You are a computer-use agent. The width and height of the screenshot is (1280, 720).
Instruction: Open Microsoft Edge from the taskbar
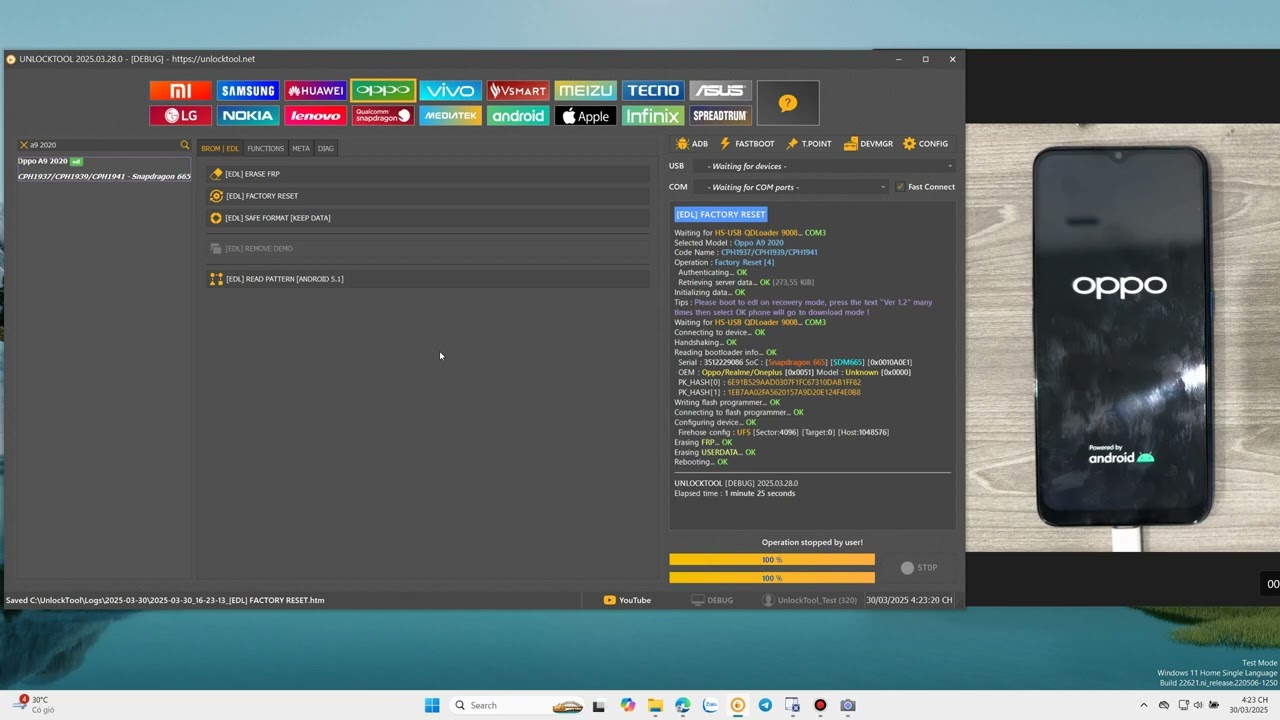pos(682,705)
